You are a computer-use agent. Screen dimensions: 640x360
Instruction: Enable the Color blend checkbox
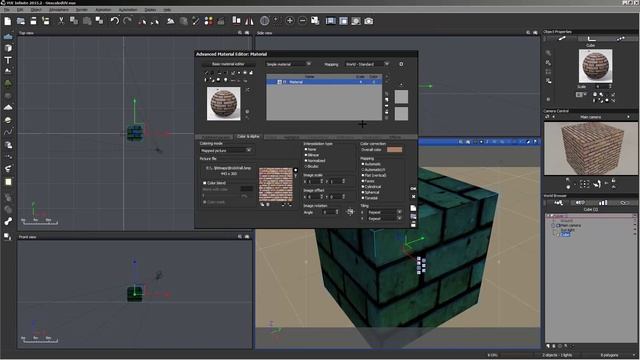[x=204, y=183]
